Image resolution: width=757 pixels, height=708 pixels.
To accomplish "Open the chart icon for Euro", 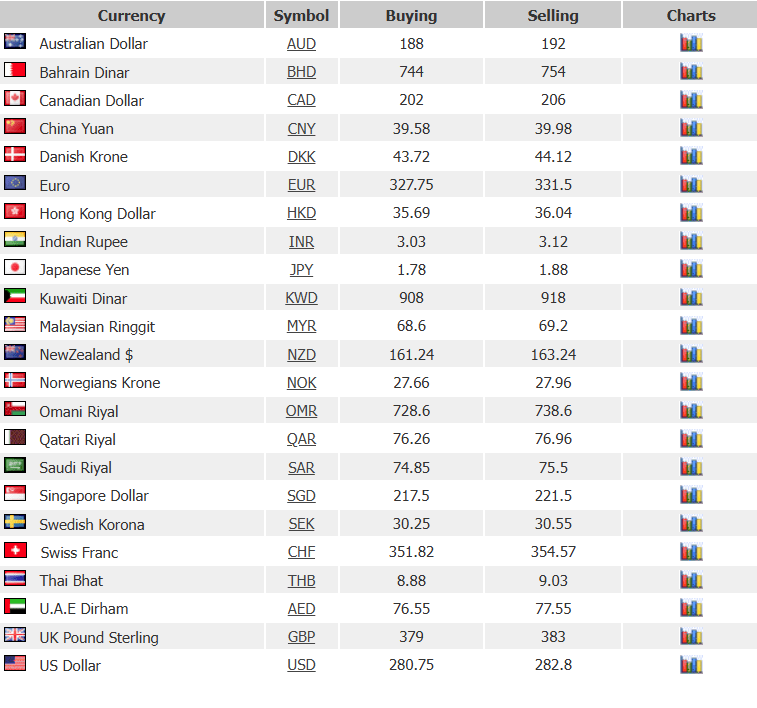I will tap(691, 184).
